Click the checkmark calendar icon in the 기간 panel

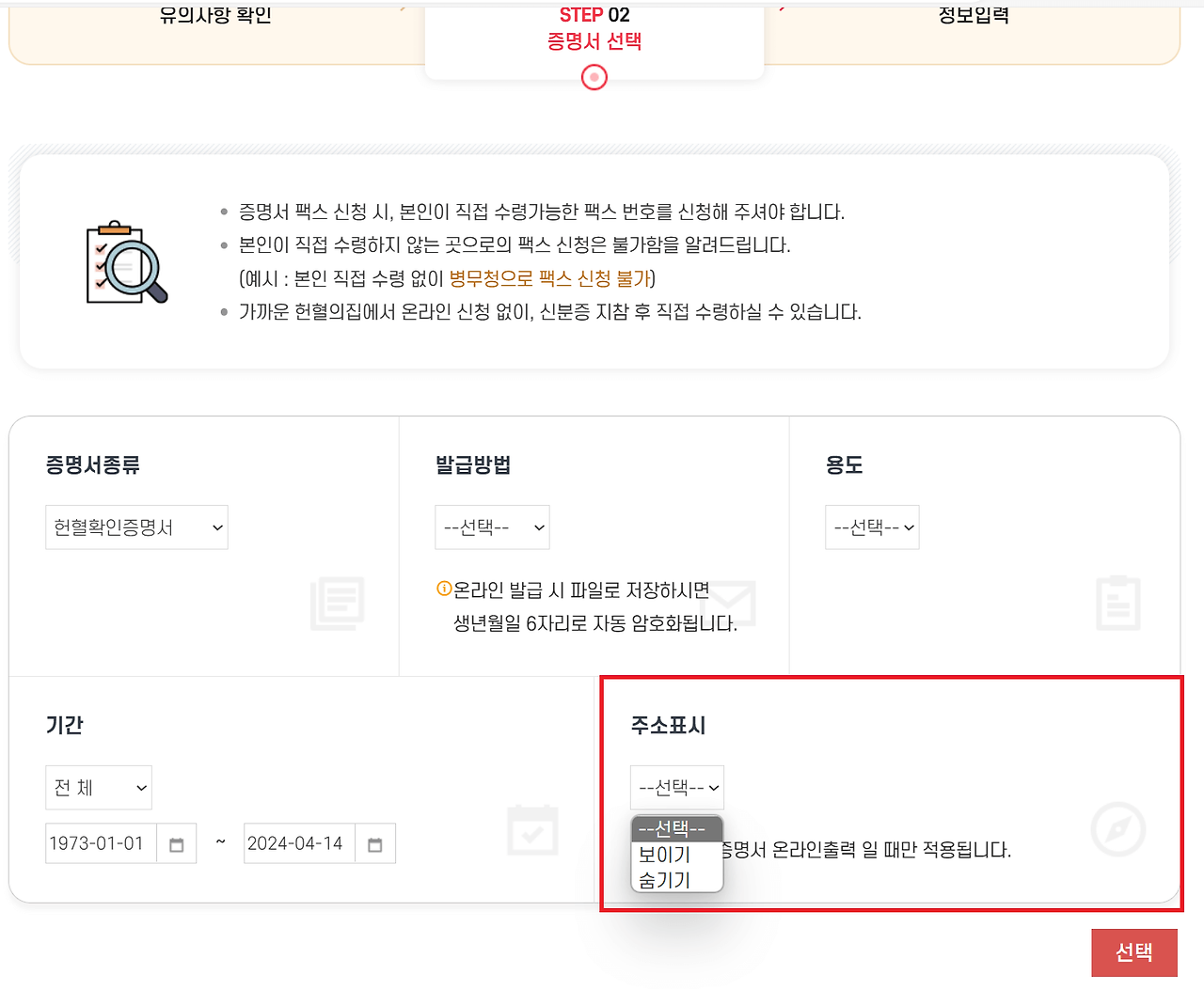pyautogui.click(x=532, y=830)
